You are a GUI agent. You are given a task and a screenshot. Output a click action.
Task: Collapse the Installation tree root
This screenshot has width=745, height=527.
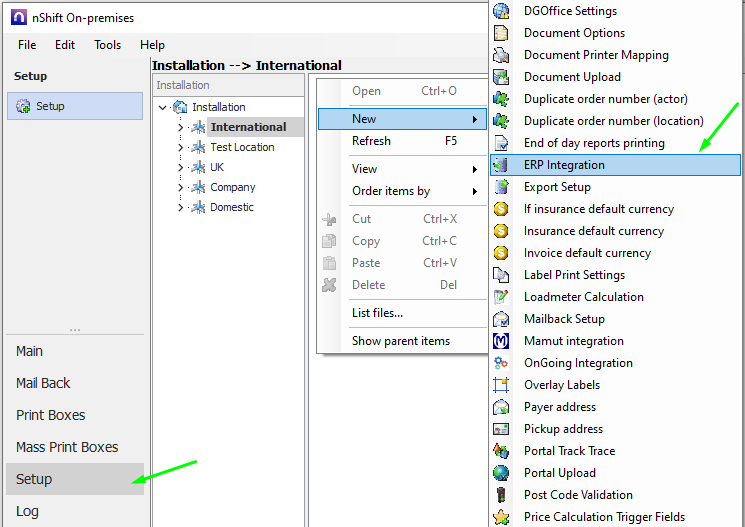coord(162,107)
